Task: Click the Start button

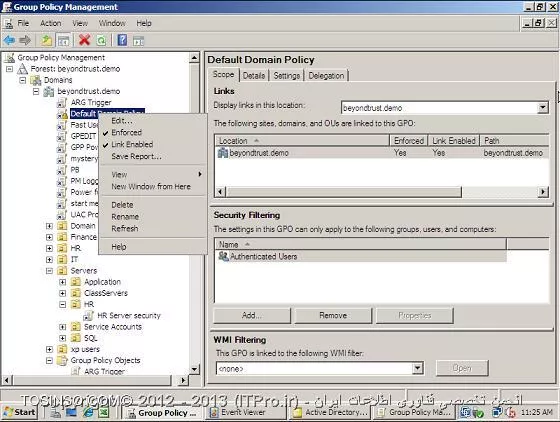Action: (20, 412)
